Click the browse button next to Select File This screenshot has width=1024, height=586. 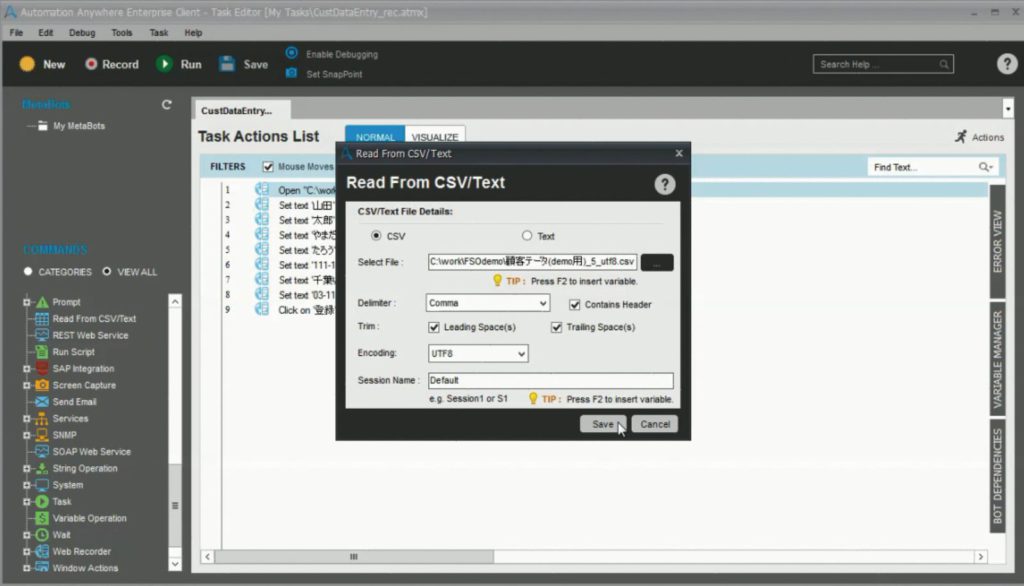point(657,261)
